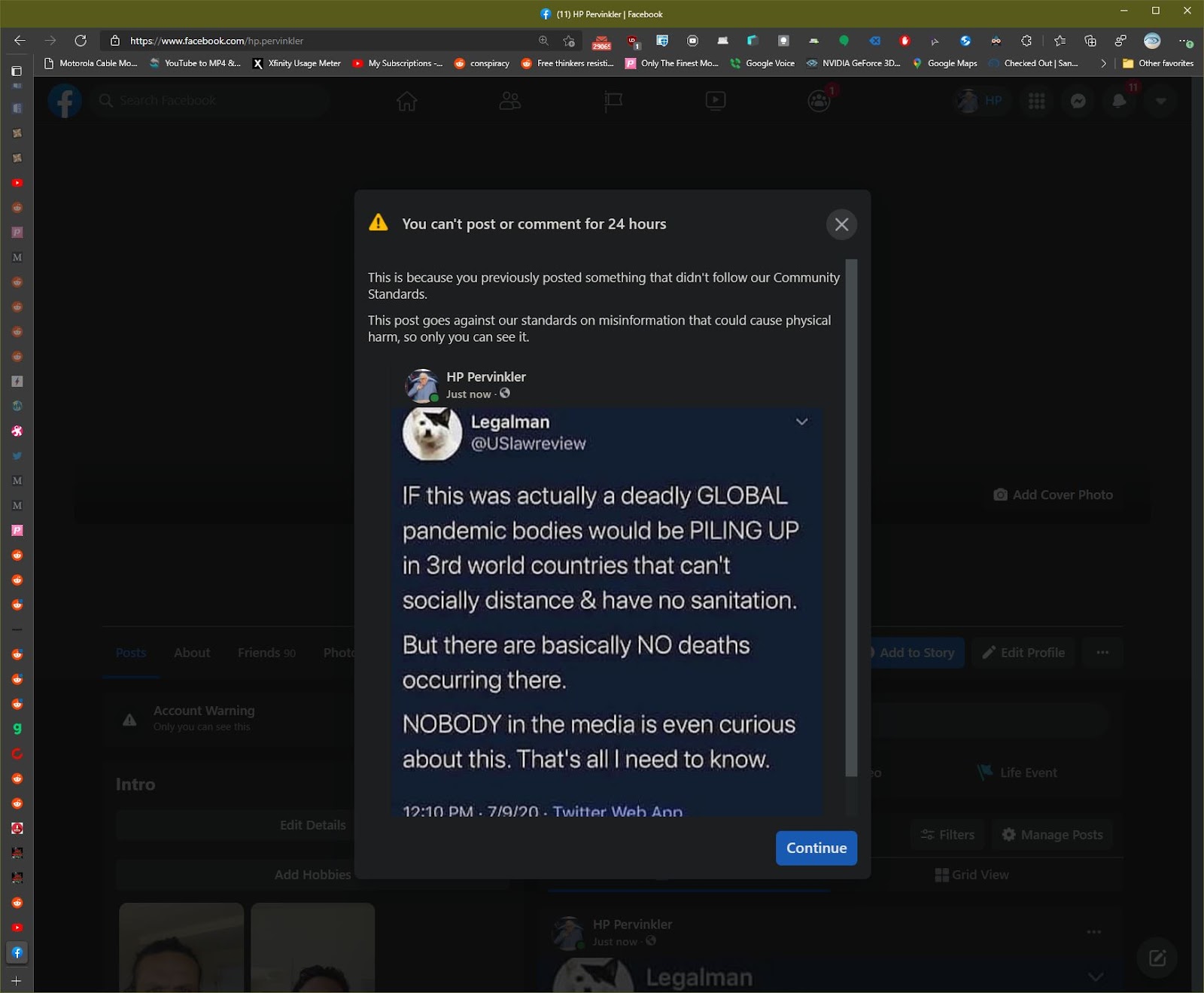Click the browser address bar URL
Image resolution: width=1204 pixels, height=993 pixels.
click(217, 41)
